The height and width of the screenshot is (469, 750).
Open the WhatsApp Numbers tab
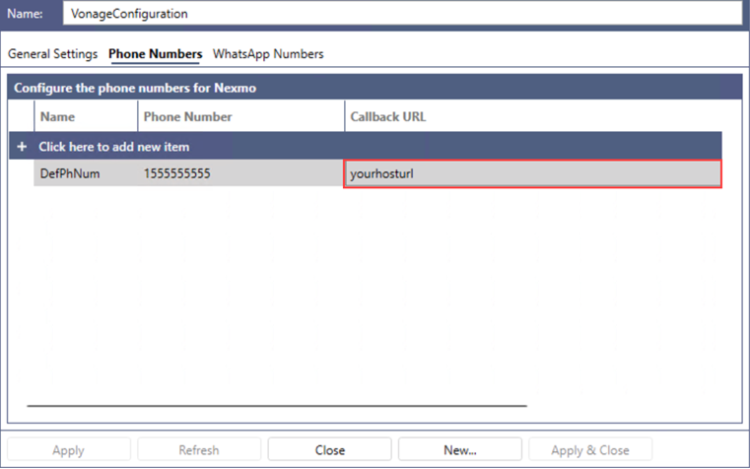point(268,53)
